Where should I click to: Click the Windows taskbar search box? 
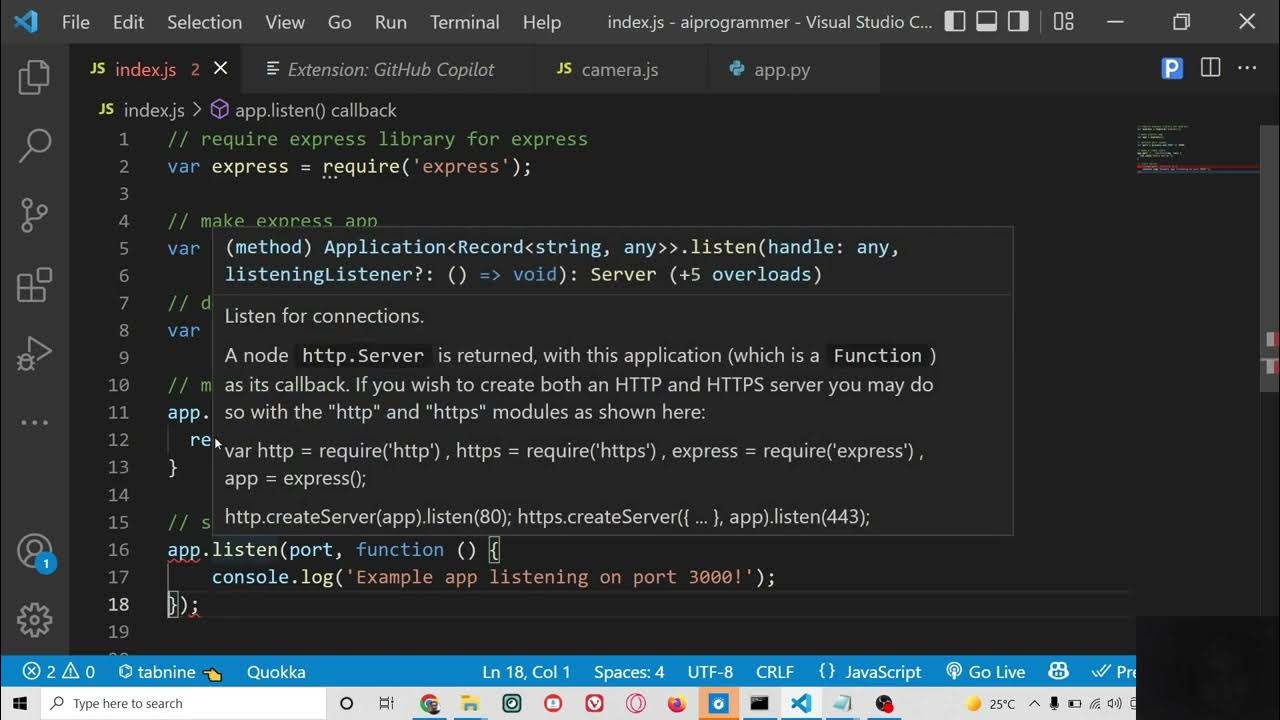click(185, 703)
